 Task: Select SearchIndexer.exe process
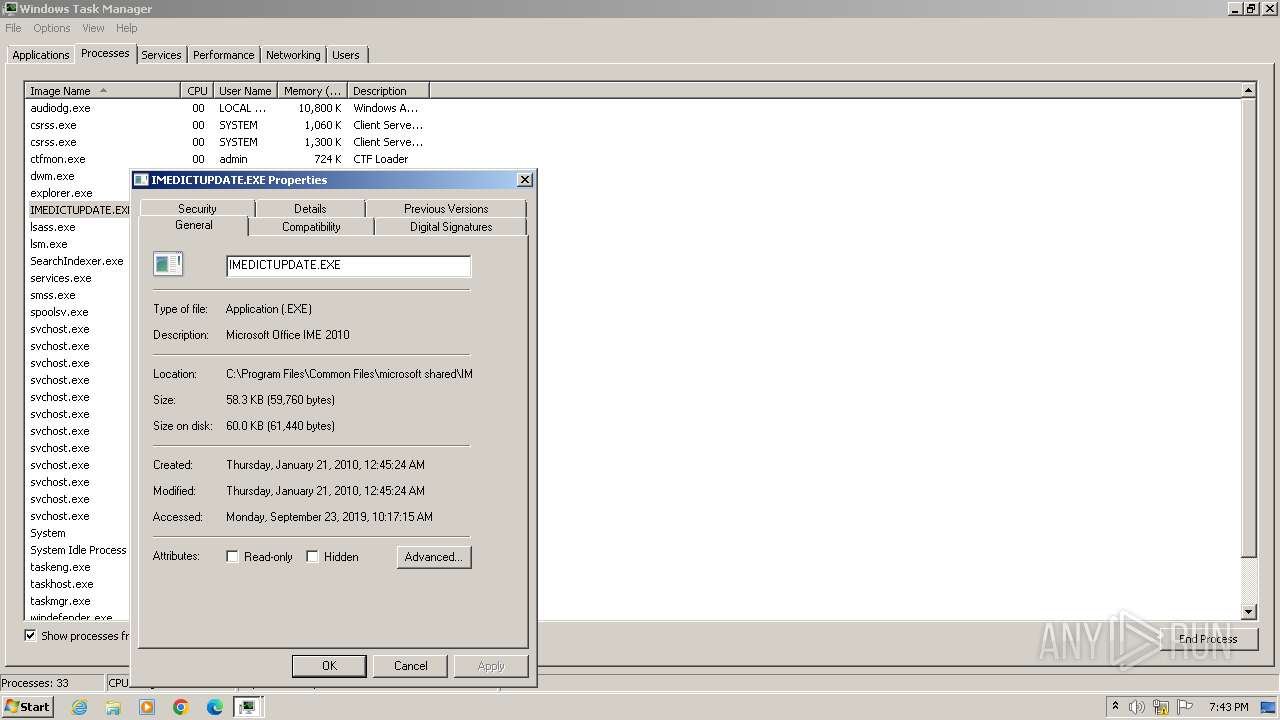tap(77, 261)
